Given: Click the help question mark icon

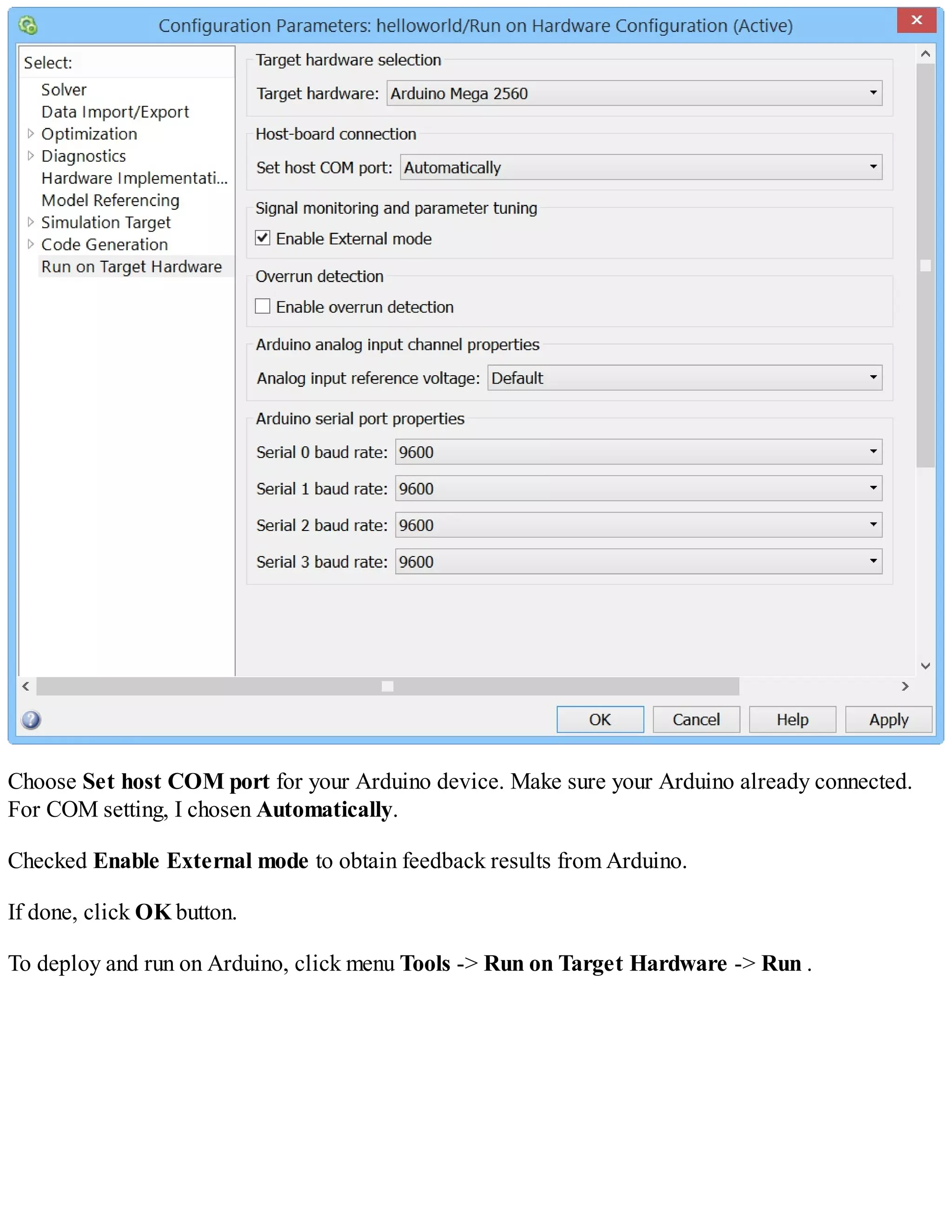Looking at the screenshot, I should pyautogui.click(x=31, y=720).
